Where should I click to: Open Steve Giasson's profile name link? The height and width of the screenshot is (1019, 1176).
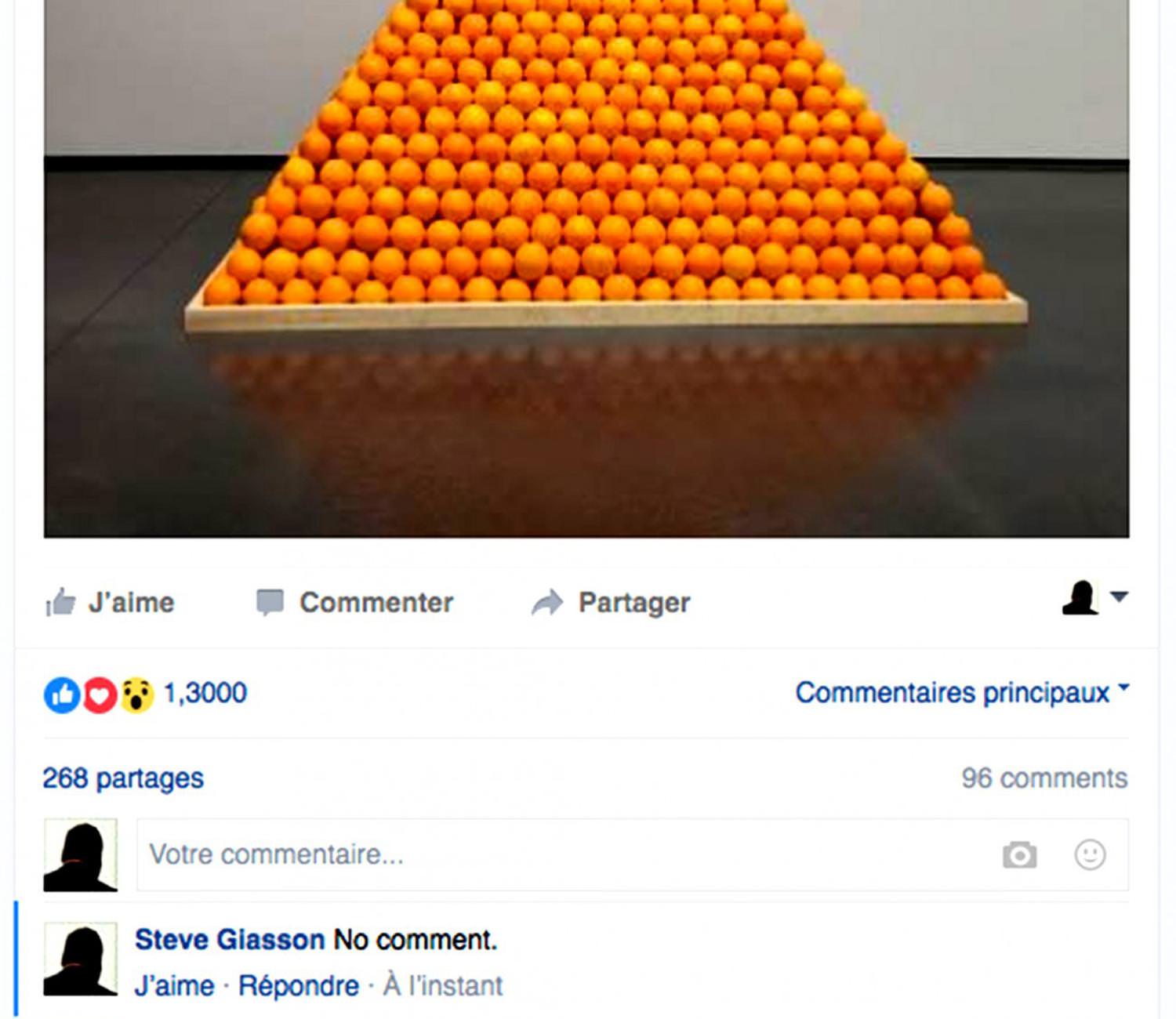tap(230, 939)
